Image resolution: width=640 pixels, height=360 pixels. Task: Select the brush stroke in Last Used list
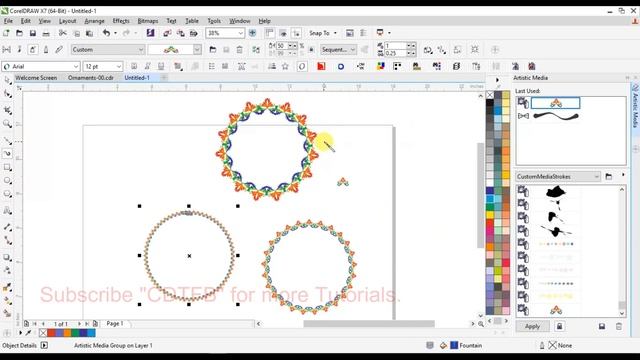[x=556, y=116]
